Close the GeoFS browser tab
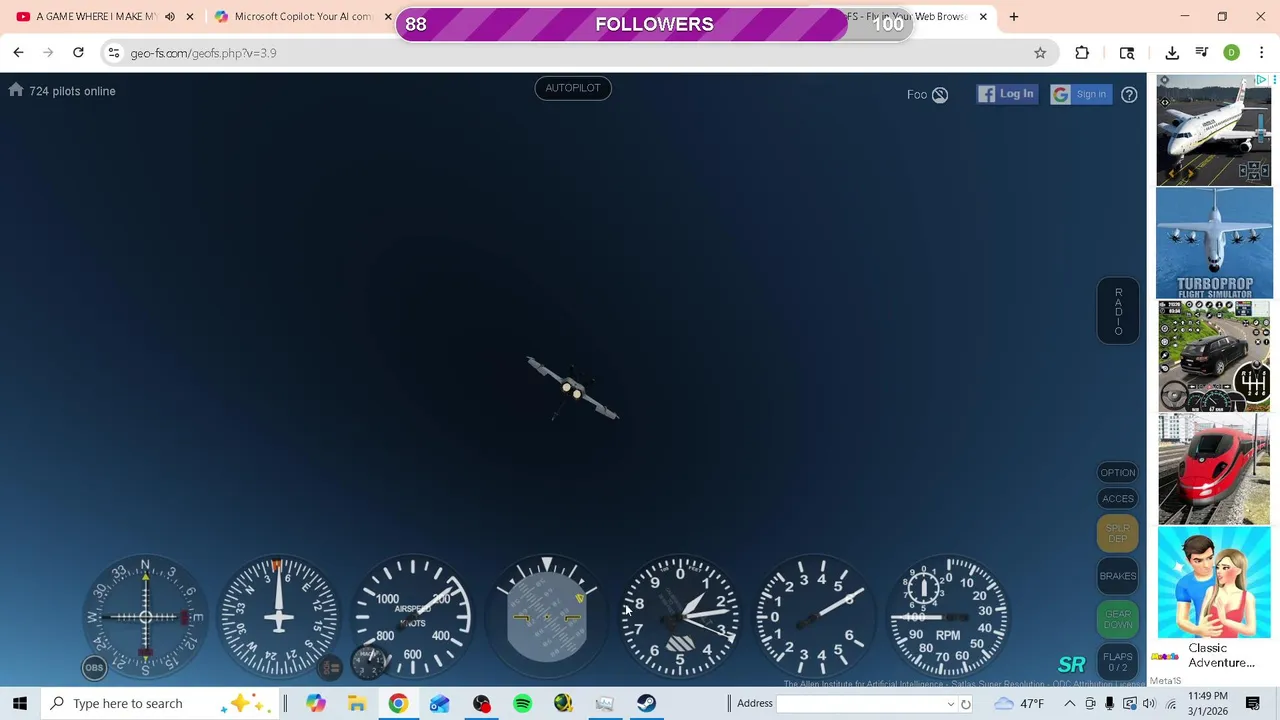The image size is (1280, 720). (x=983, y=17)
